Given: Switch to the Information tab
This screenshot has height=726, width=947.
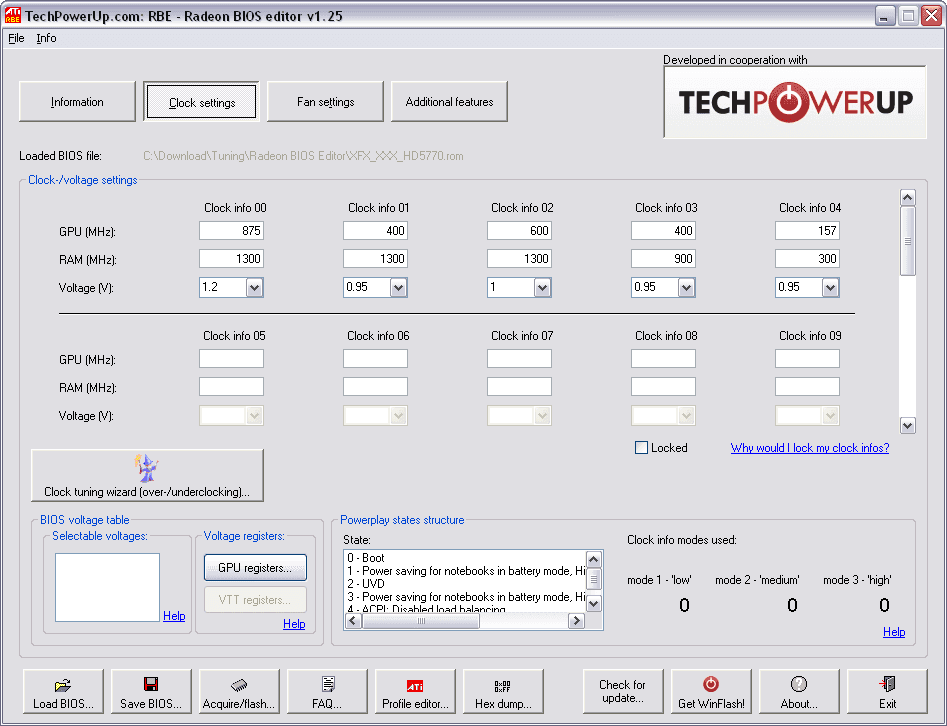Looking at the screenshot, I should pos(77,102).
